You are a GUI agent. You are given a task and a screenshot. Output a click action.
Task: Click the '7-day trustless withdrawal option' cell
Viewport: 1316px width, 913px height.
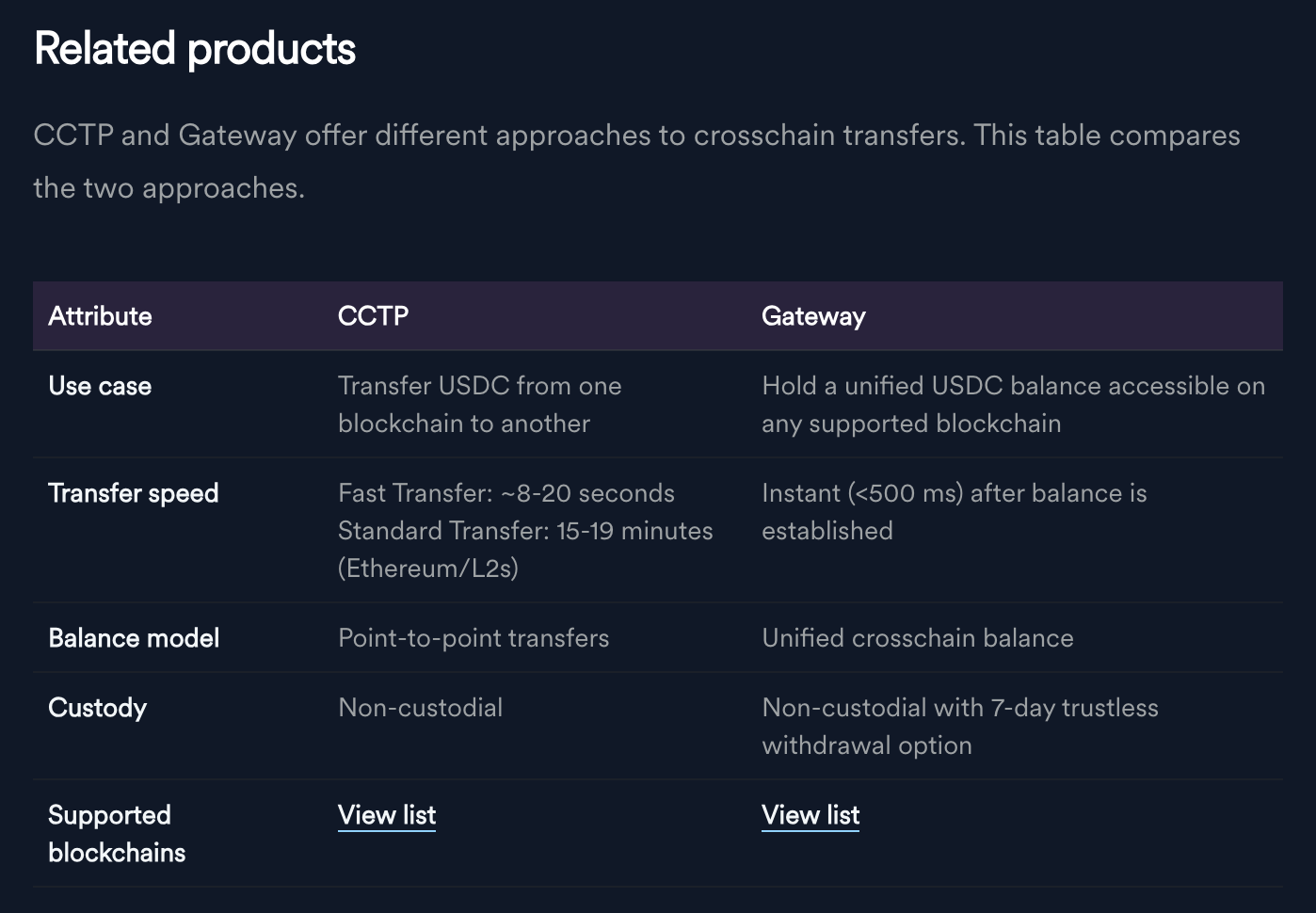pyautogui.click(x=960, y=727)
